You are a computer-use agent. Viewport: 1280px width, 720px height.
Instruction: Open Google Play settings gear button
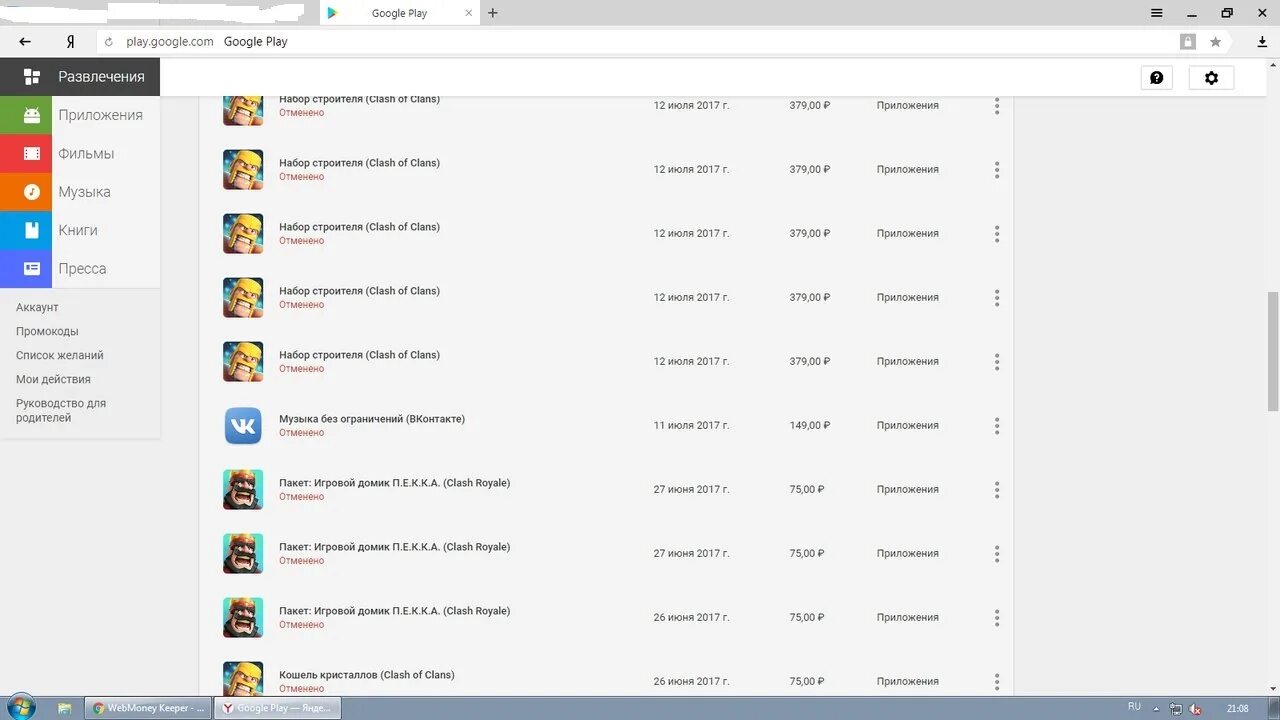[x=1211, y=78]
